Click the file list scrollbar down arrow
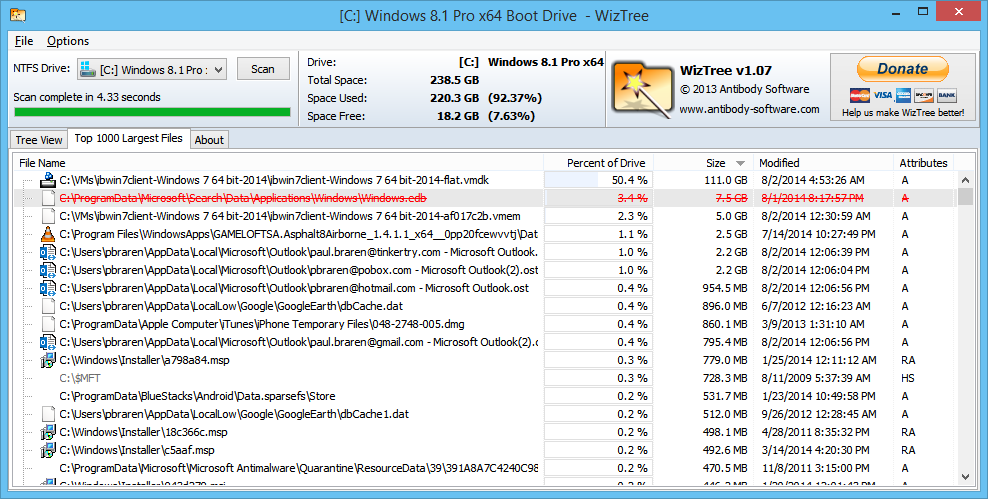 (965, 477)
